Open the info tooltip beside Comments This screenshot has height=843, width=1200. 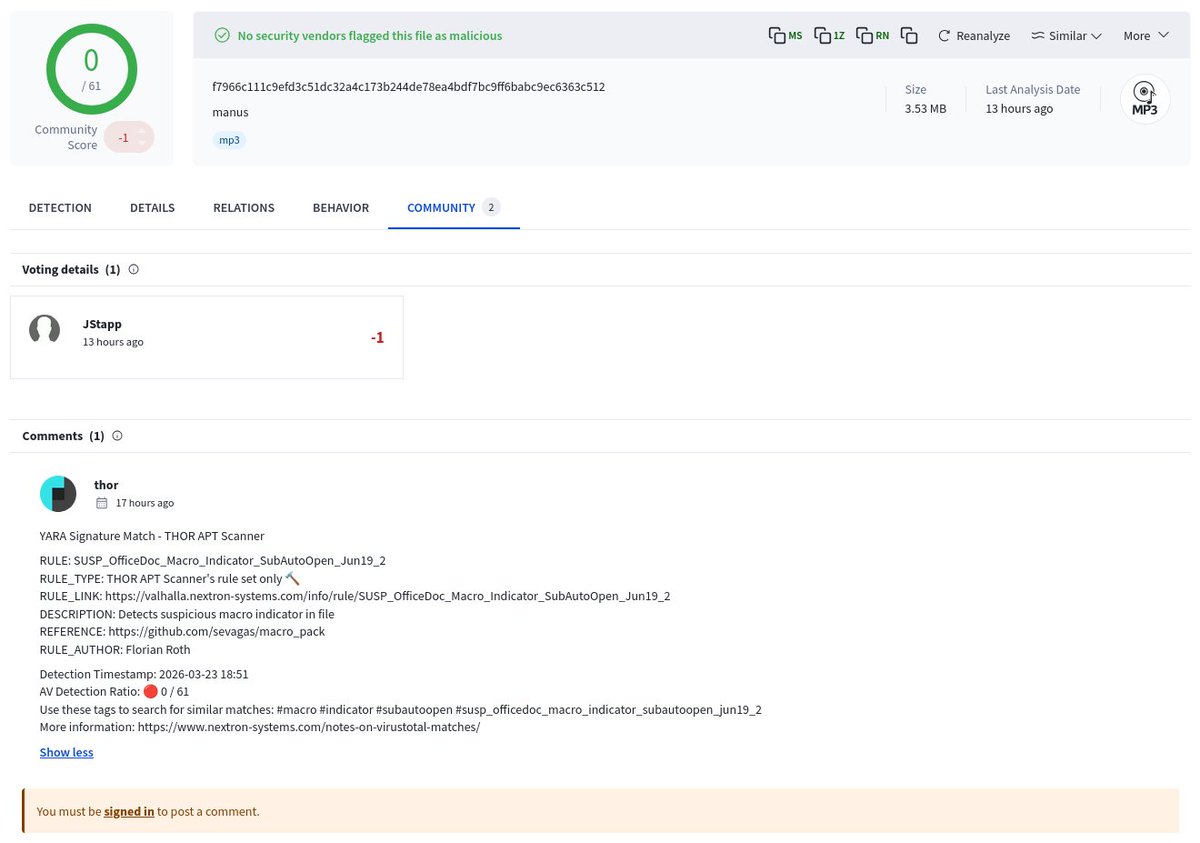(x=117, y=435)
